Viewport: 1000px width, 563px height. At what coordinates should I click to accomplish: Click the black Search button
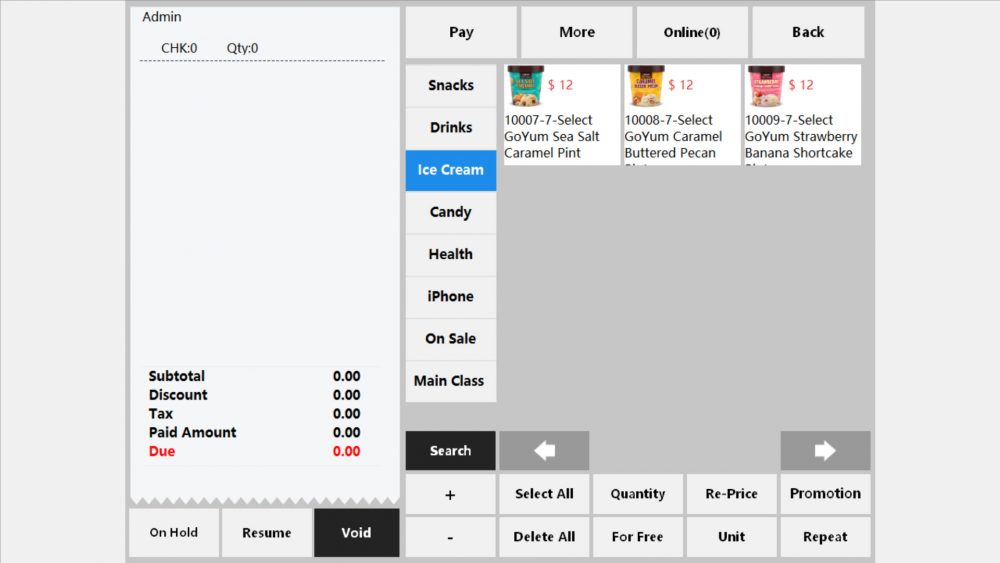450,451
